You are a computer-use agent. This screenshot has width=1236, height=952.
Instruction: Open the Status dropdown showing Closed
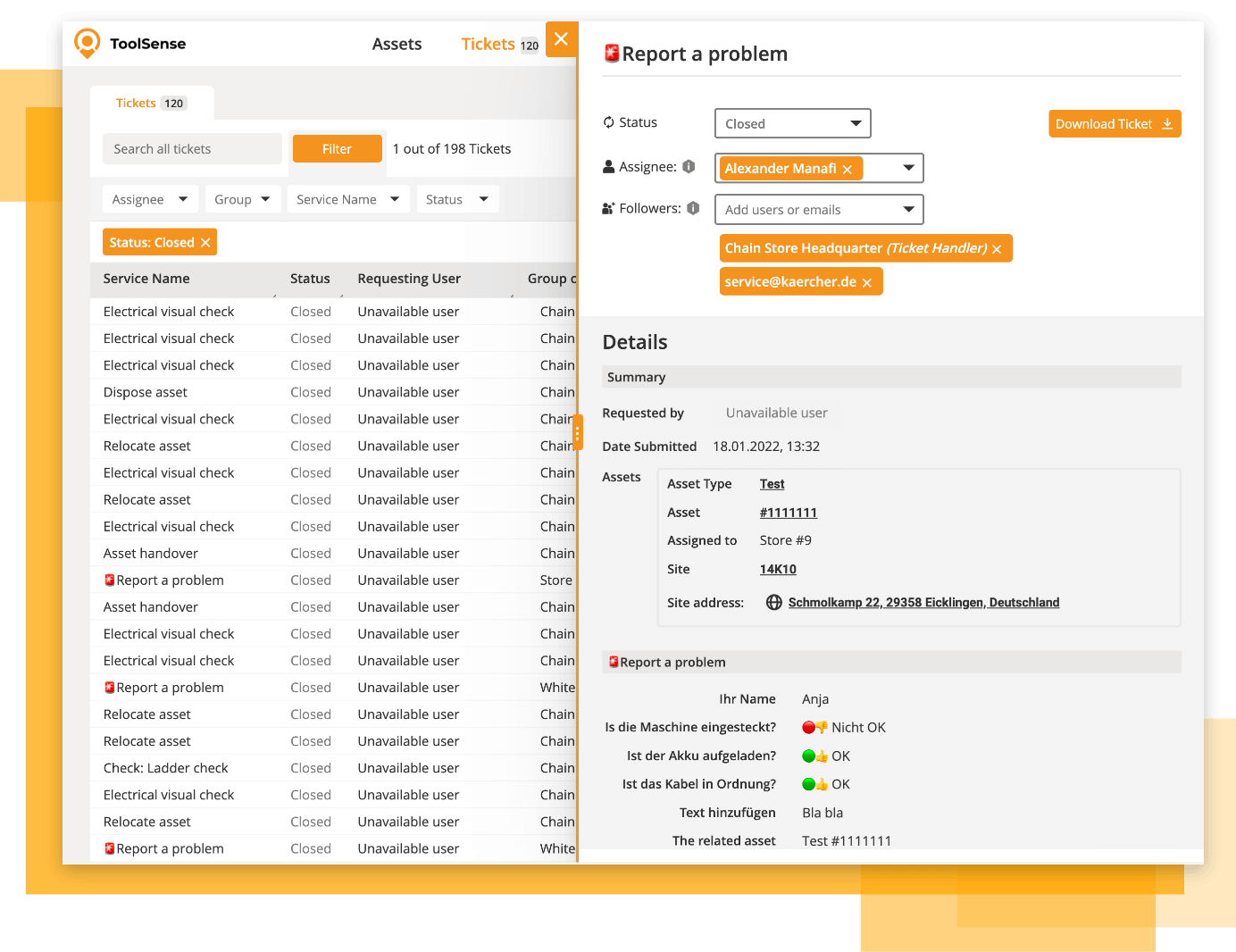coord(791,123)
